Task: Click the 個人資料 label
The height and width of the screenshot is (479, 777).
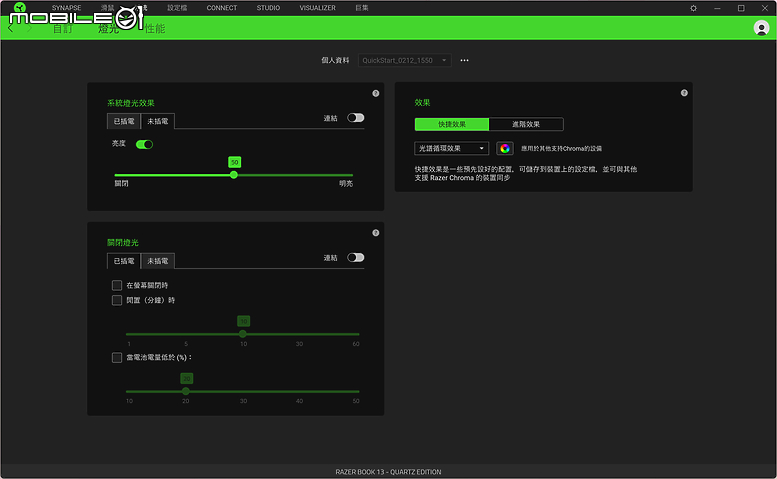Action: (335, 60)
